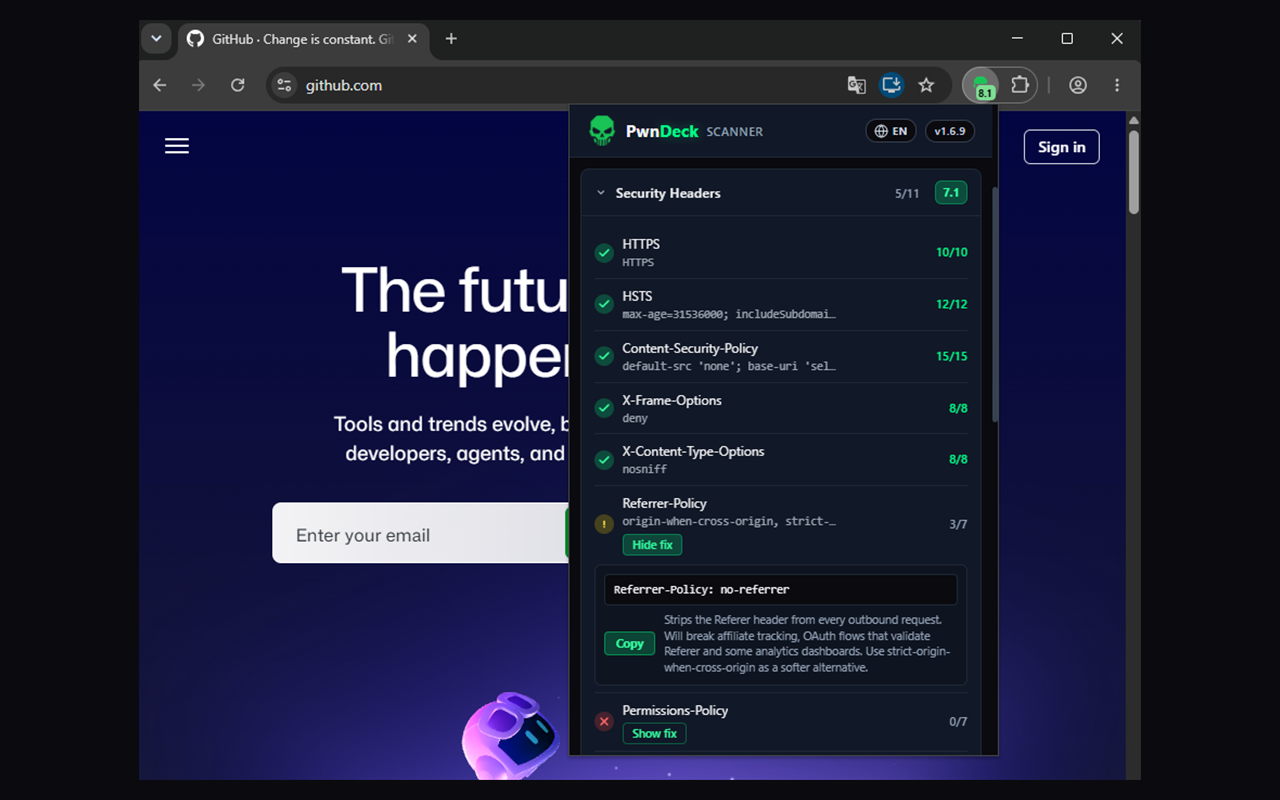The height and width of the screenshot is (800, 1280).
Task: Click the GitHub mascot illustration
Action: pos(510,737)
